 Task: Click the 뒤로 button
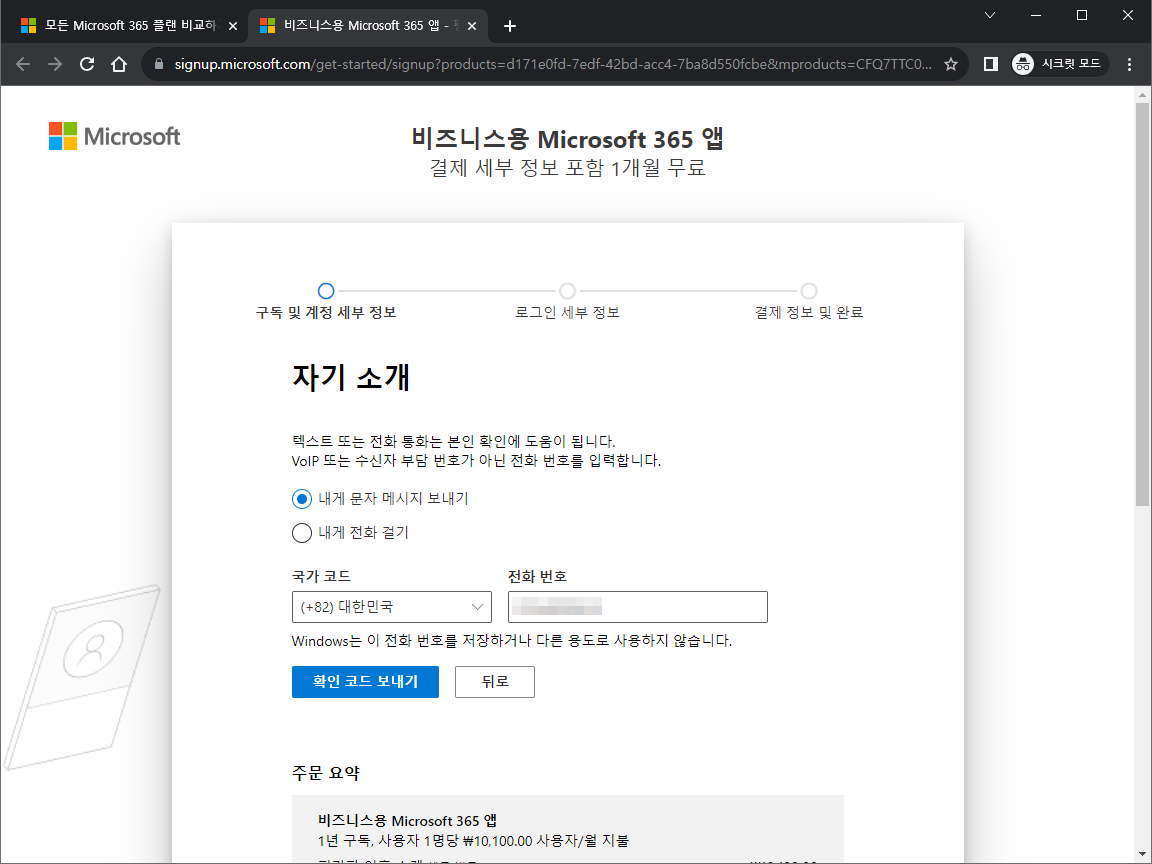tap(494, 682)
